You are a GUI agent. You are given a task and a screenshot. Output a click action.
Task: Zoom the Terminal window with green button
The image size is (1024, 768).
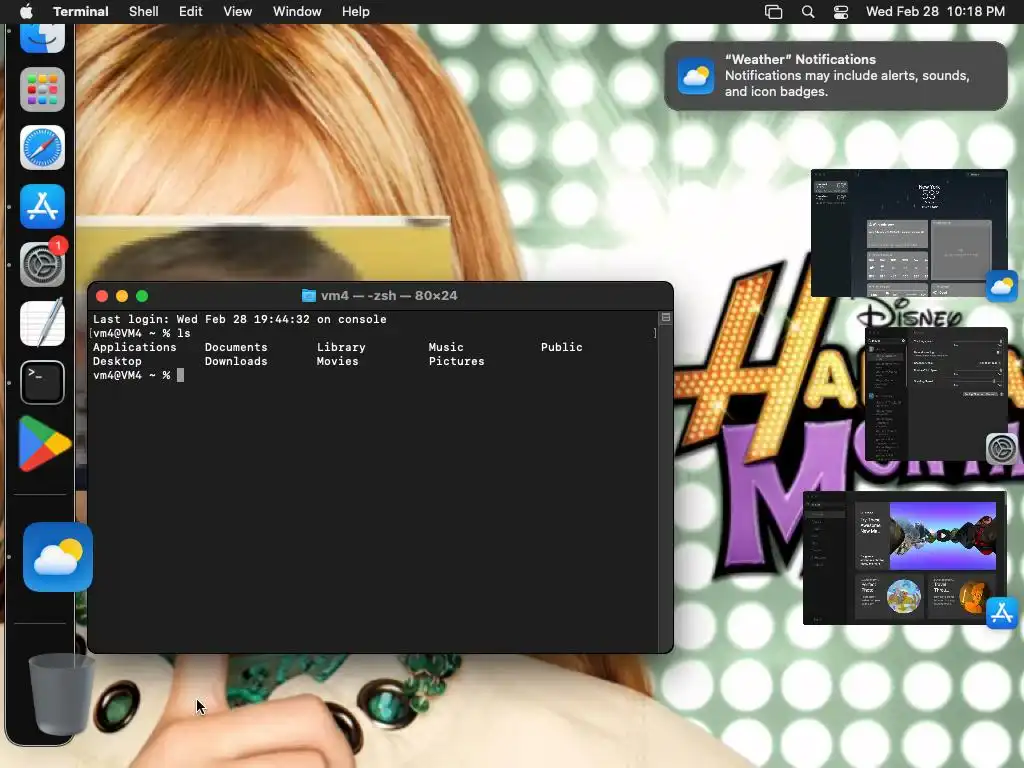tap(142, 296)
